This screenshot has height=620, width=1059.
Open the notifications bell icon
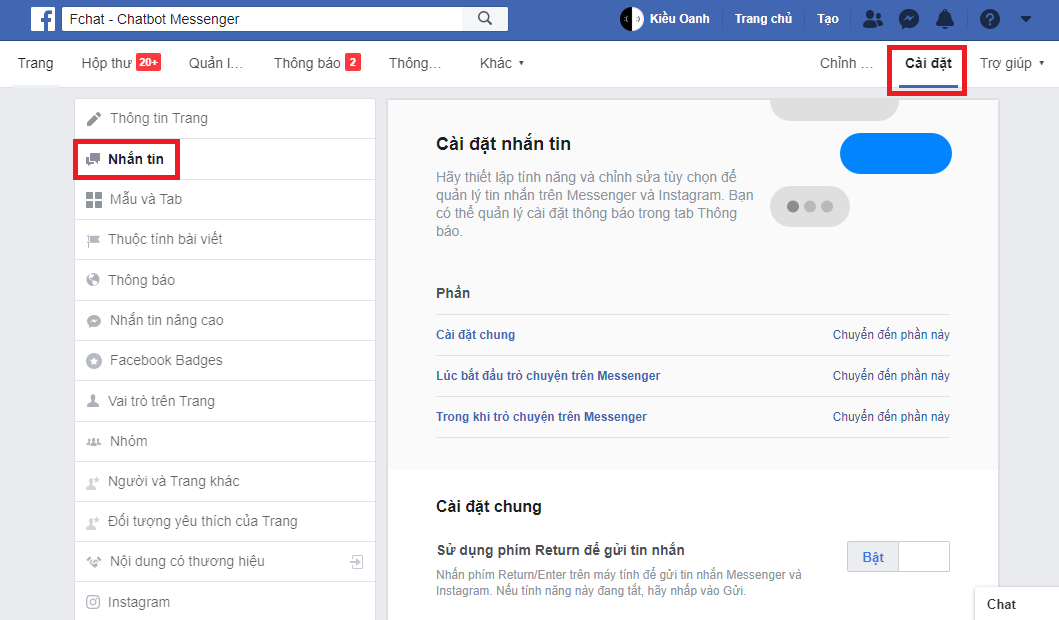(x=944, y=19)
